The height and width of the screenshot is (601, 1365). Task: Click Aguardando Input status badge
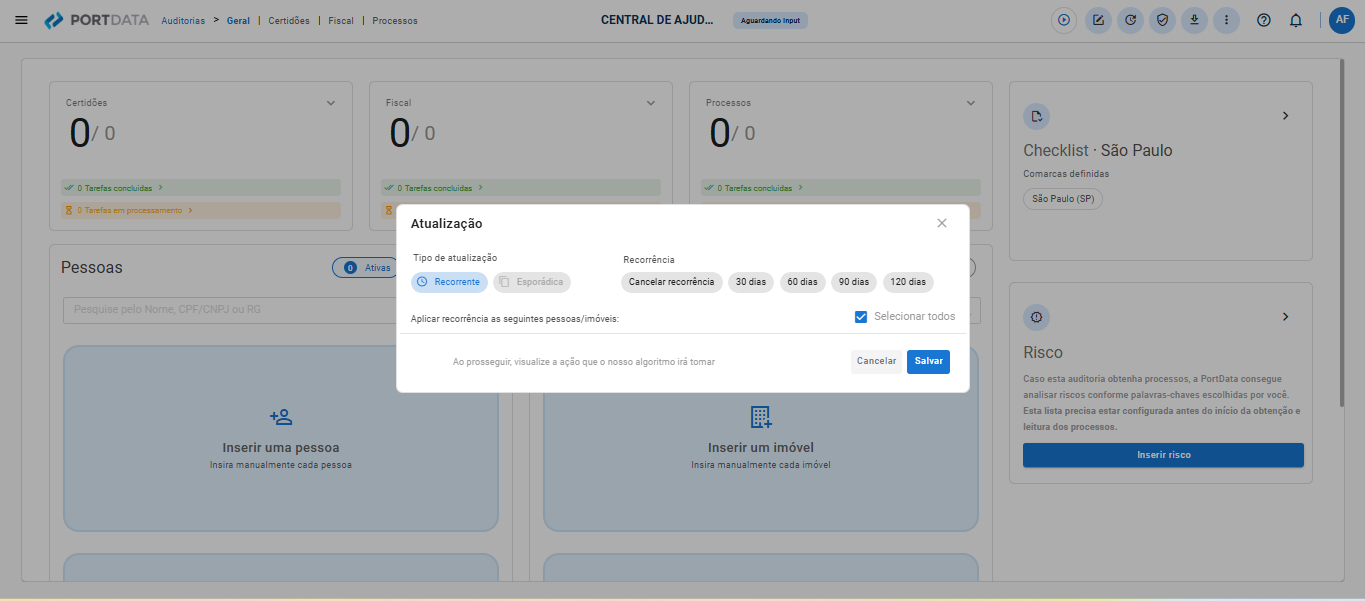click(x=770, y=20)
